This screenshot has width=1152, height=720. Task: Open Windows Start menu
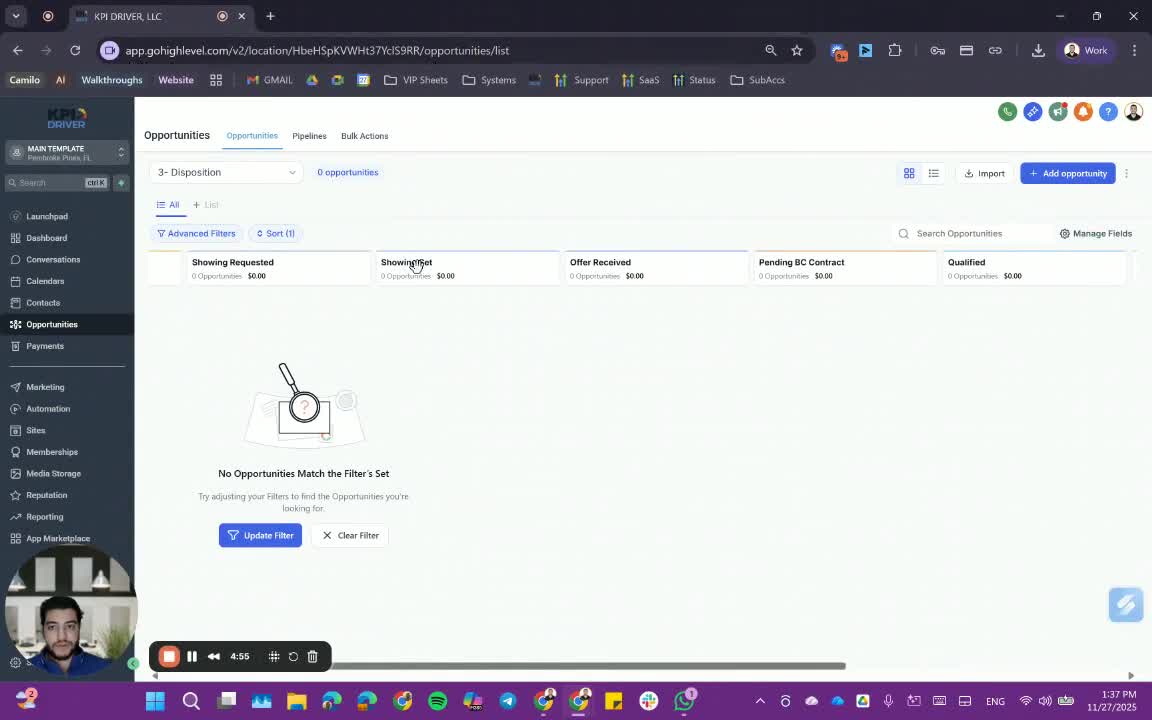[x=155, y=700]
